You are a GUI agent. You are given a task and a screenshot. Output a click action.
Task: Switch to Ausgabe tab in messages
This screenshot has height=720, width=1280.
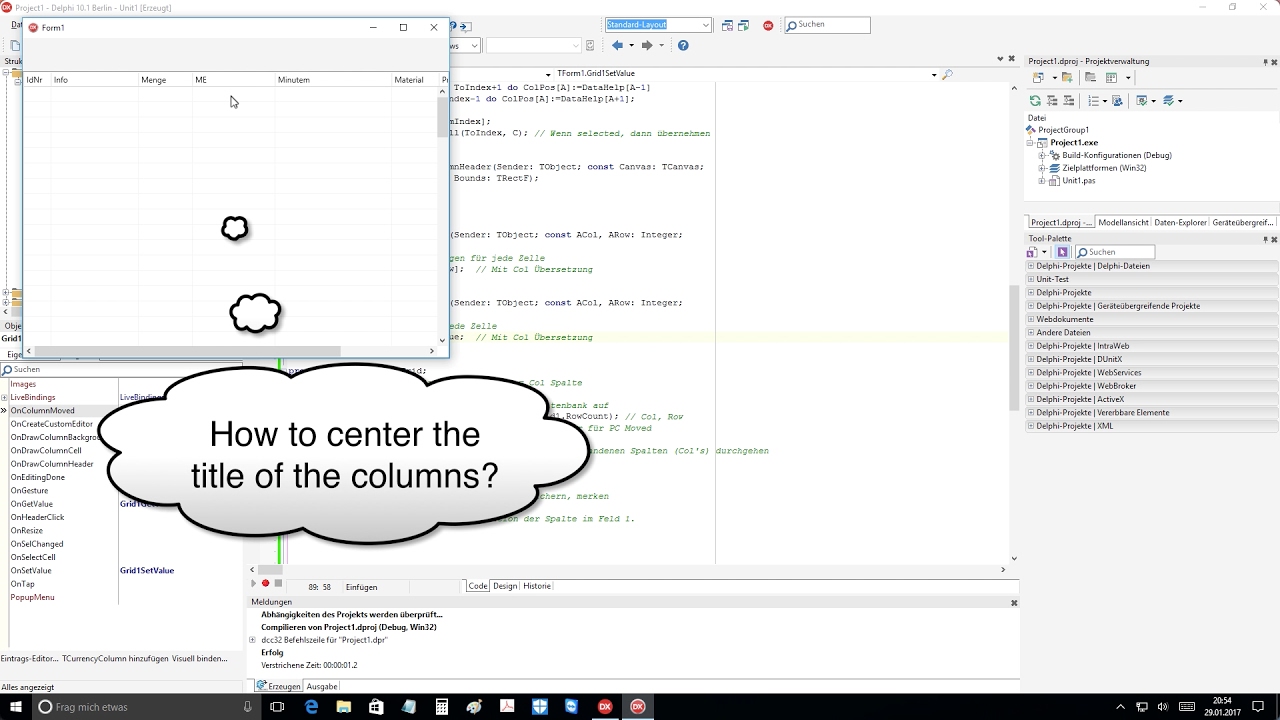(x=322, y=686)
